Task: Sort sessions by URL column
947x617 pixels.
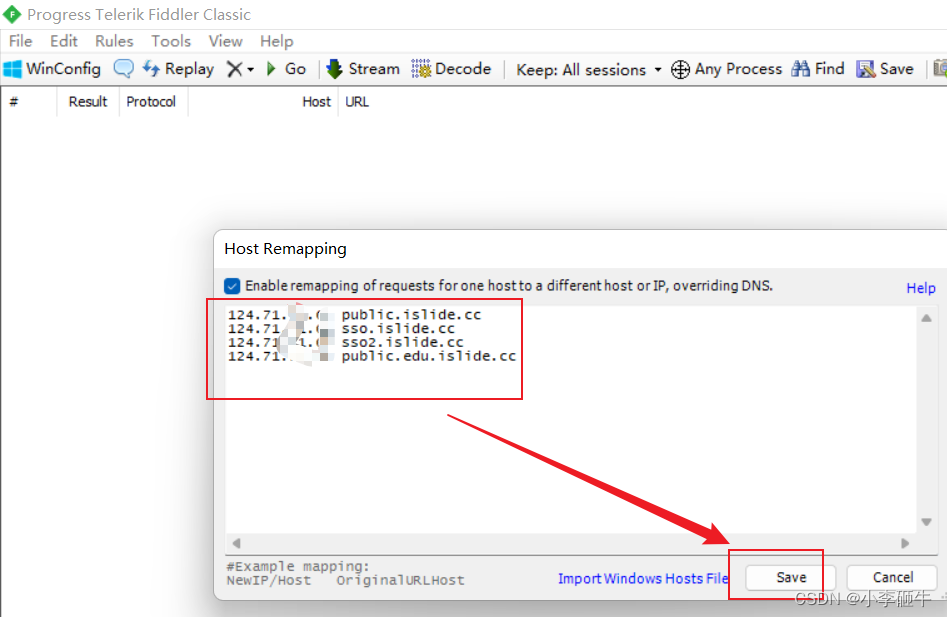Action: click(357, 101)
